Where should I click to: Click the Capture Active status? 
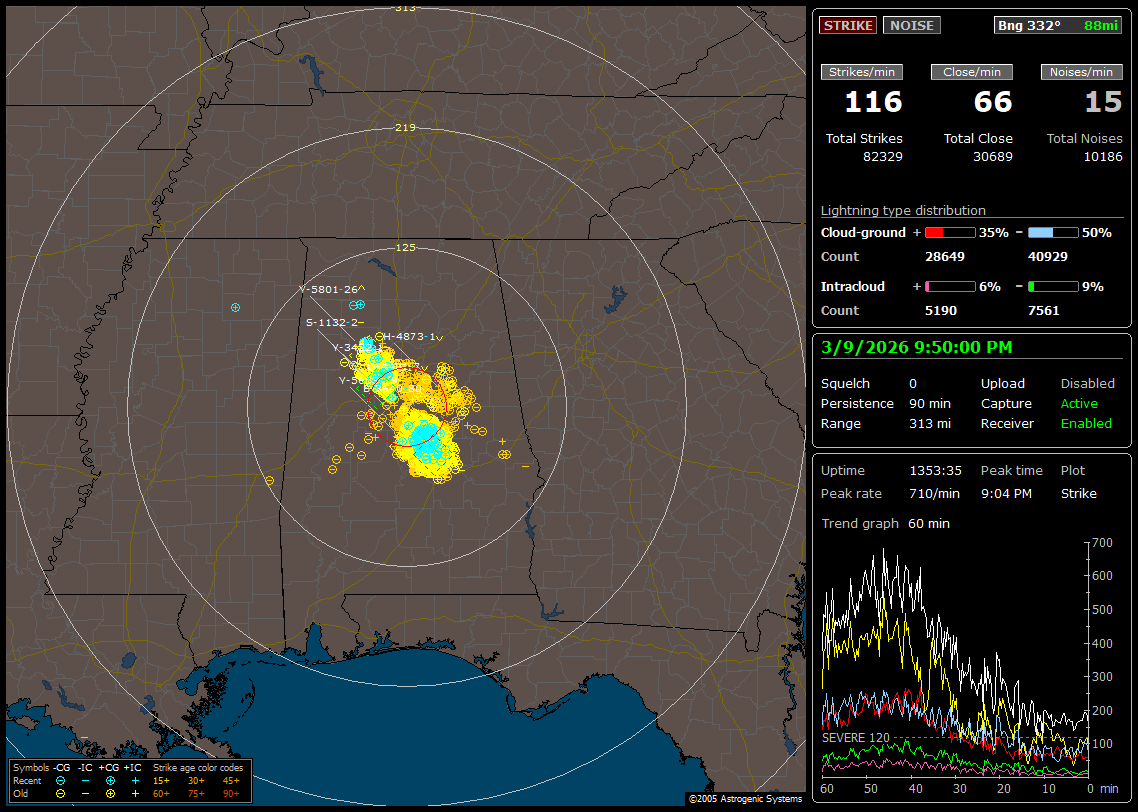click(1079, 404)
